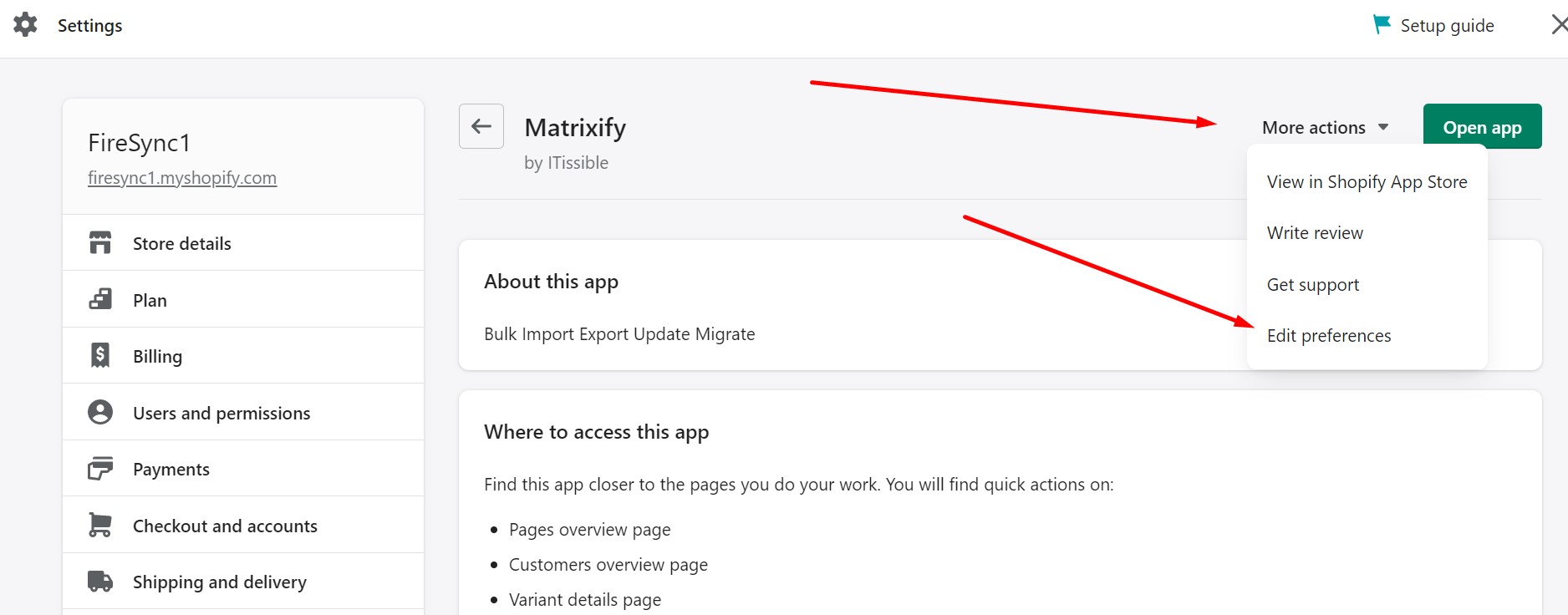Open firesync1.myshopify.com store link
The height and width of the screenshot is (615, 1568).
point(182,178)
